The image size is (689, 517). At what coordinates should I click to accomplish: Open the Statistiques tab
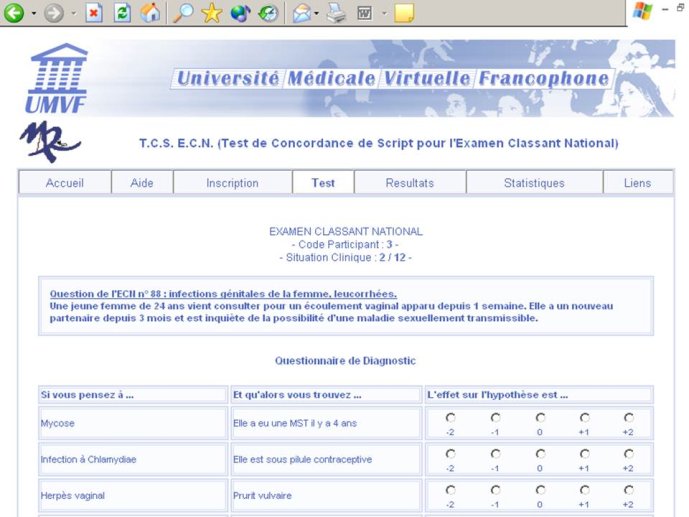click(534, 183)
